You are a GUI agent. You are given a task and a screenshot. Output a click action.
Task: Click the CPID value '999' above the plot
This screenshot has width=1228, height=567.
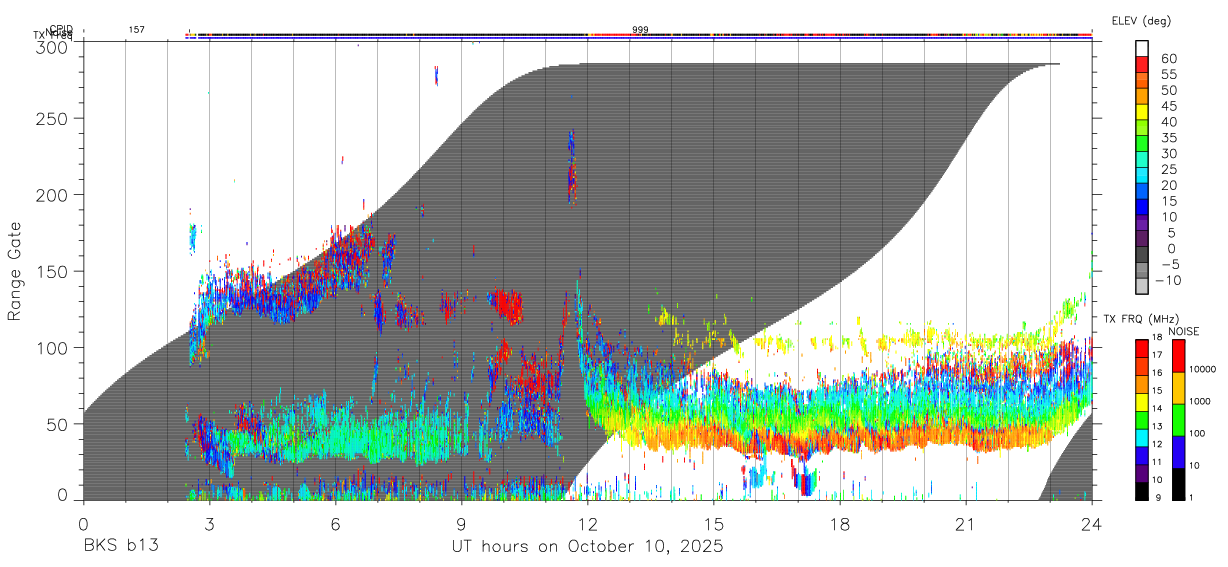click(640, 30)
